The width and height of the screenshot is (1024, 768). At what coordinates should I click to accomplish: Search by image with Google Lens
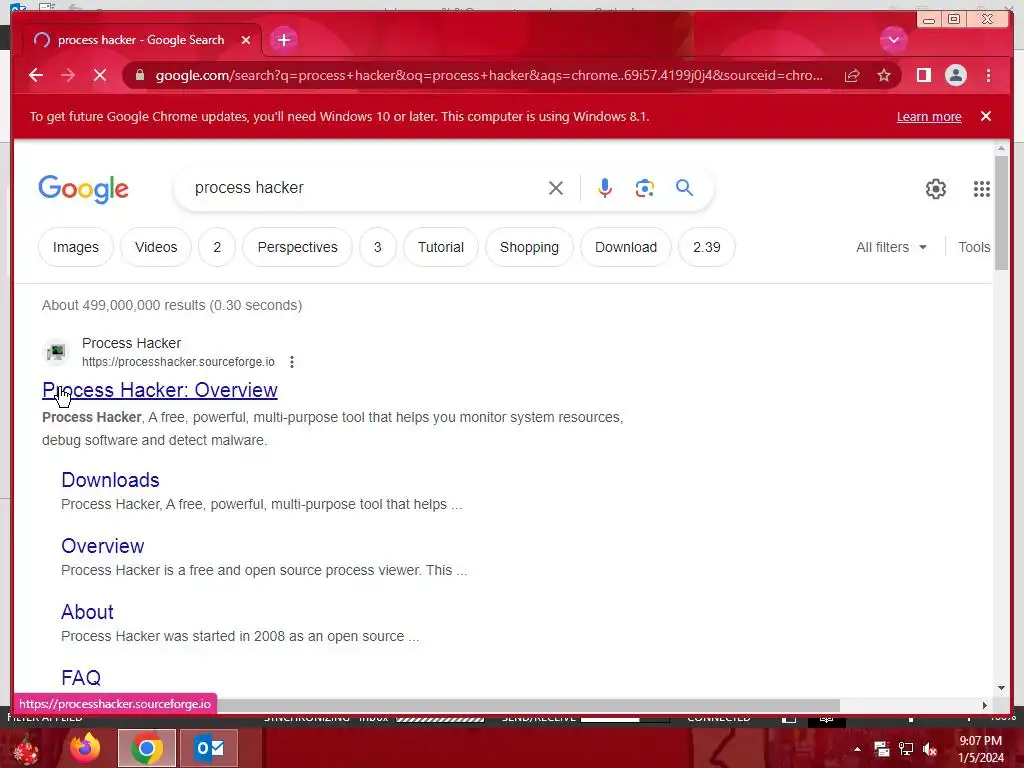tap(645, 188)
